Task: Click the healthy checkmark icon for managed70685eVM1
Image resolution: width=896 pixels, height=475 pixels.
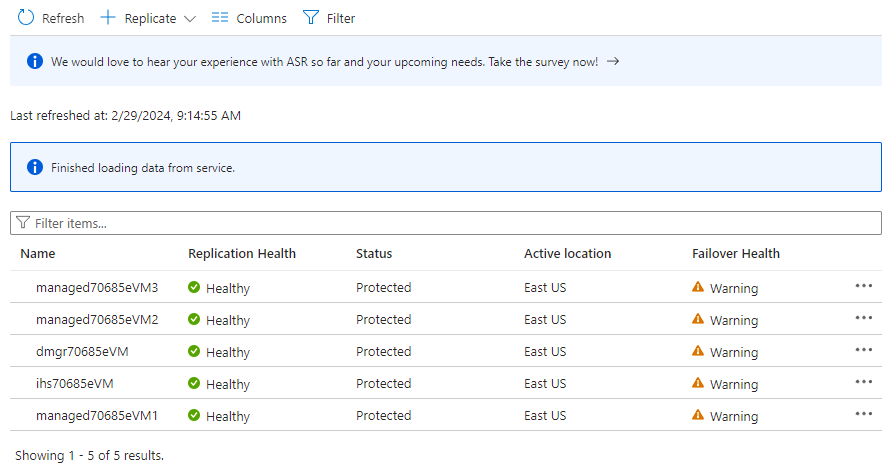Action: tap(194, 415)
